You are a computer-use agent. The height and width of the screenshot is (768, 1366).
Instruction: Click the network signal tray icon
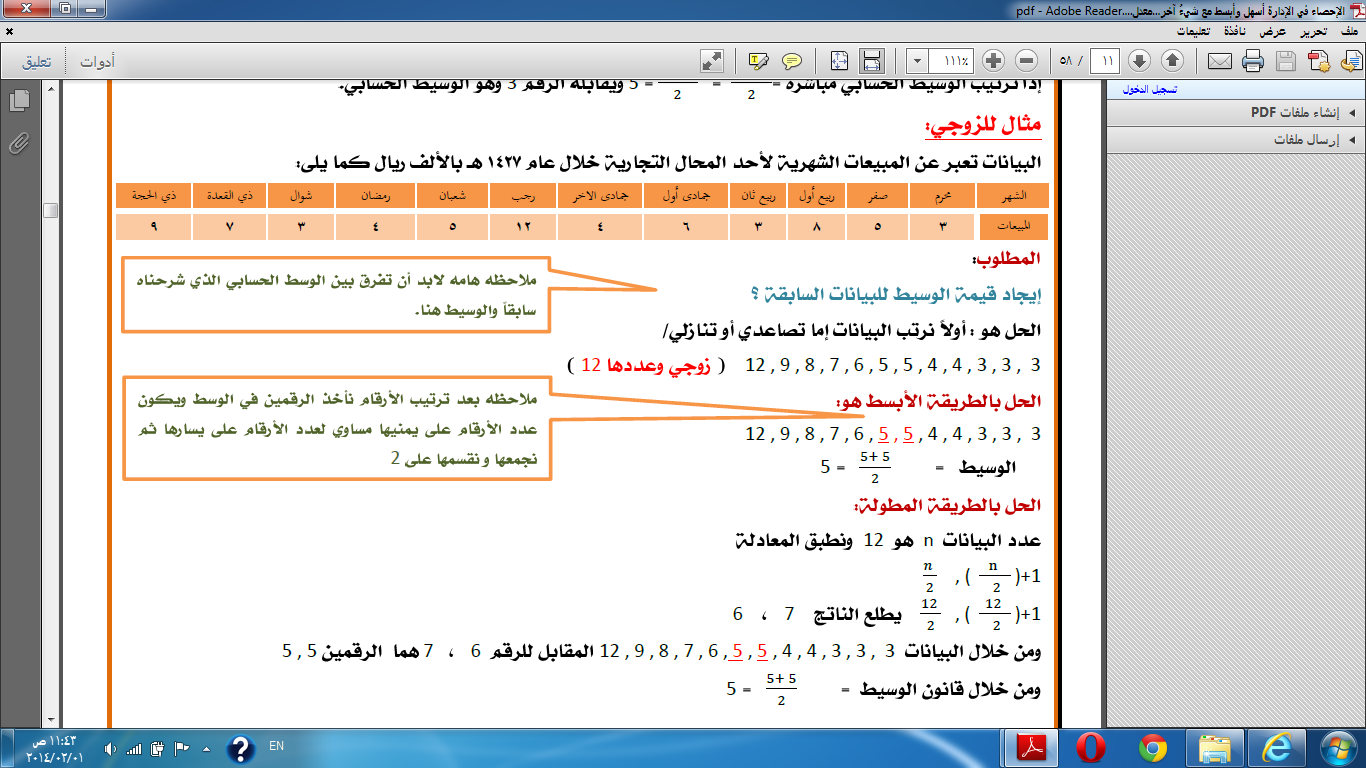(x=135, y=747)
